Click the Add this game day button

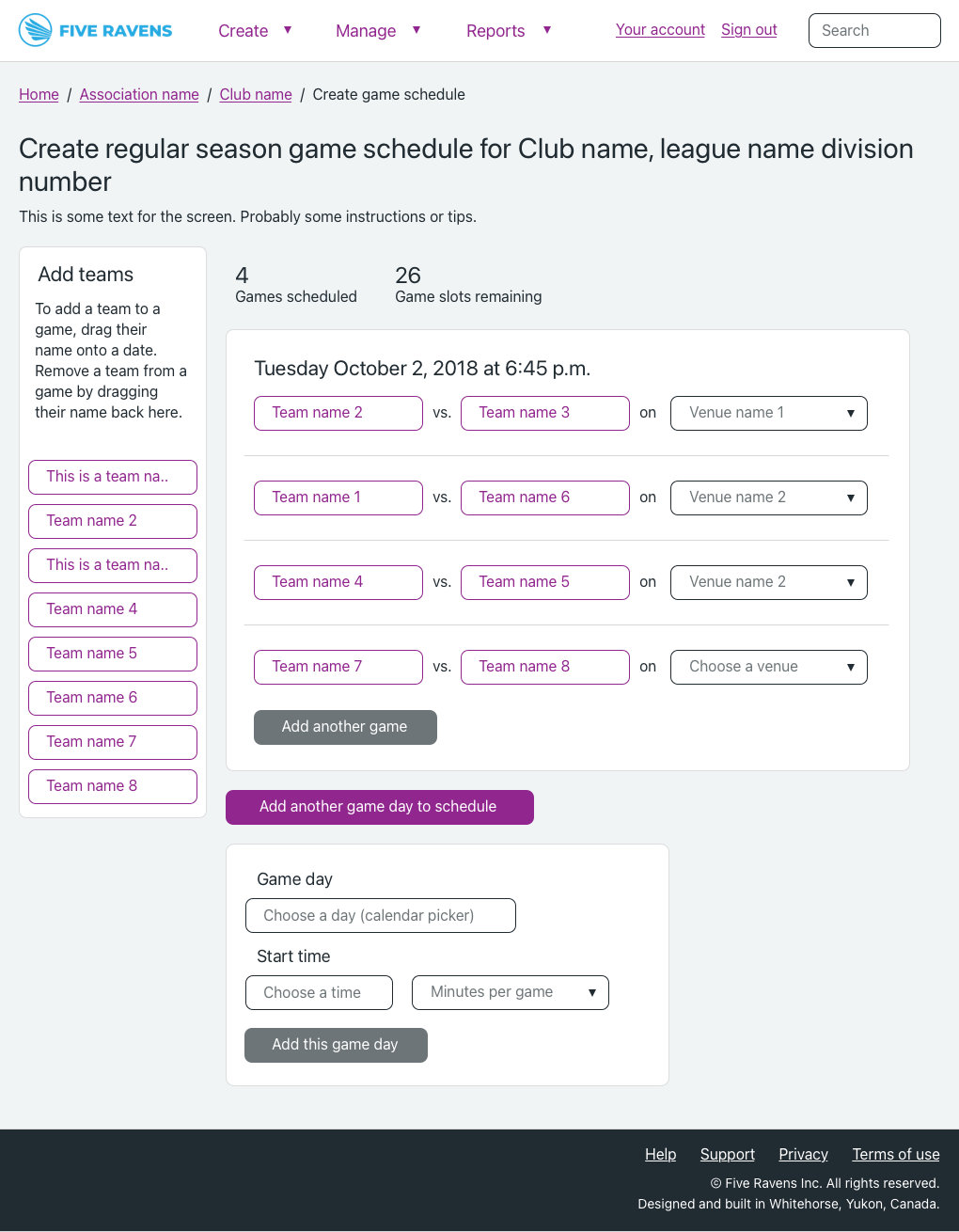tap(336, 1045)
